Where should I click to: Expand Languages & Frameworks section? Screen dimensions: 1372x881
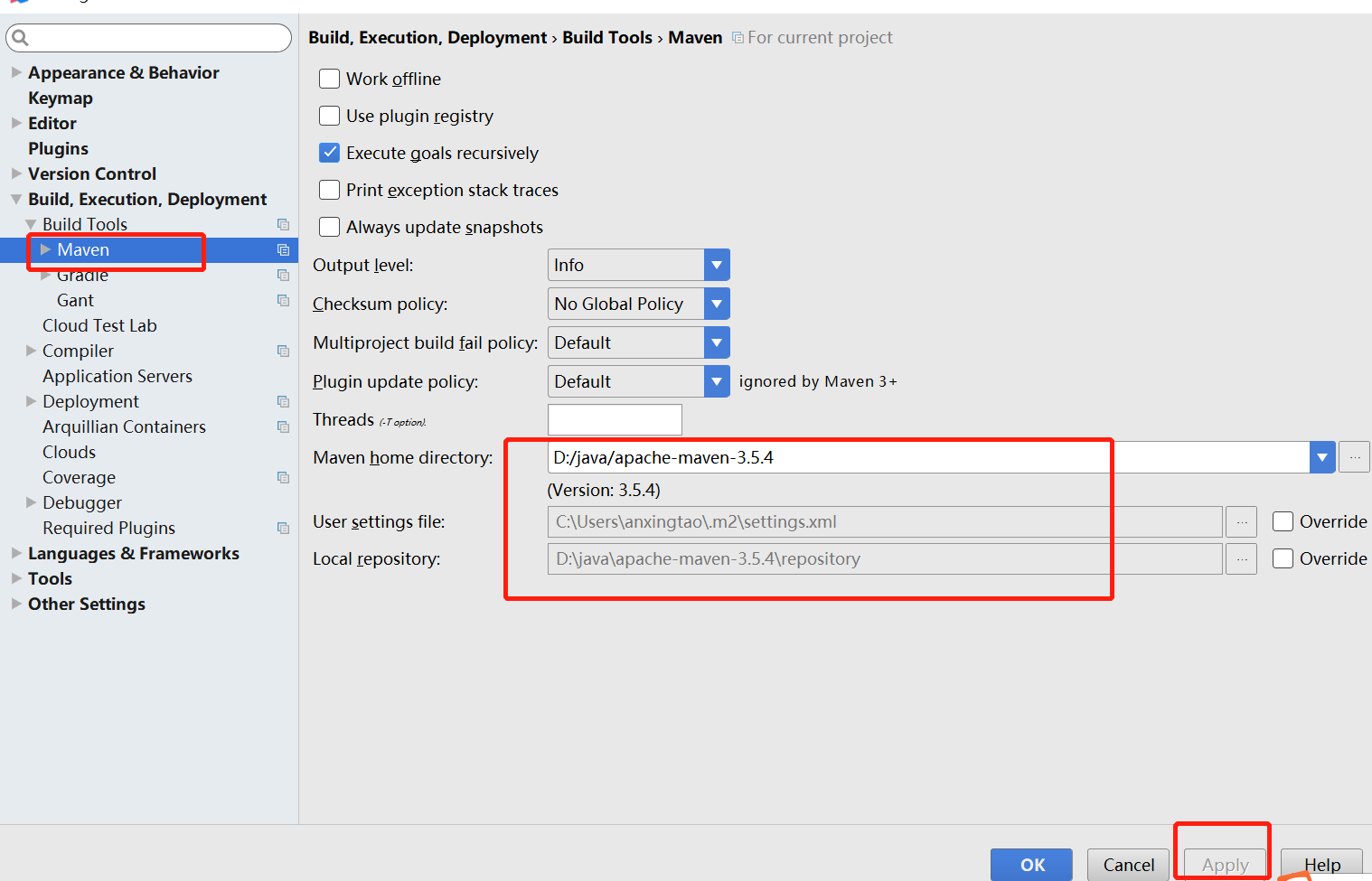(x=16, y=553)
